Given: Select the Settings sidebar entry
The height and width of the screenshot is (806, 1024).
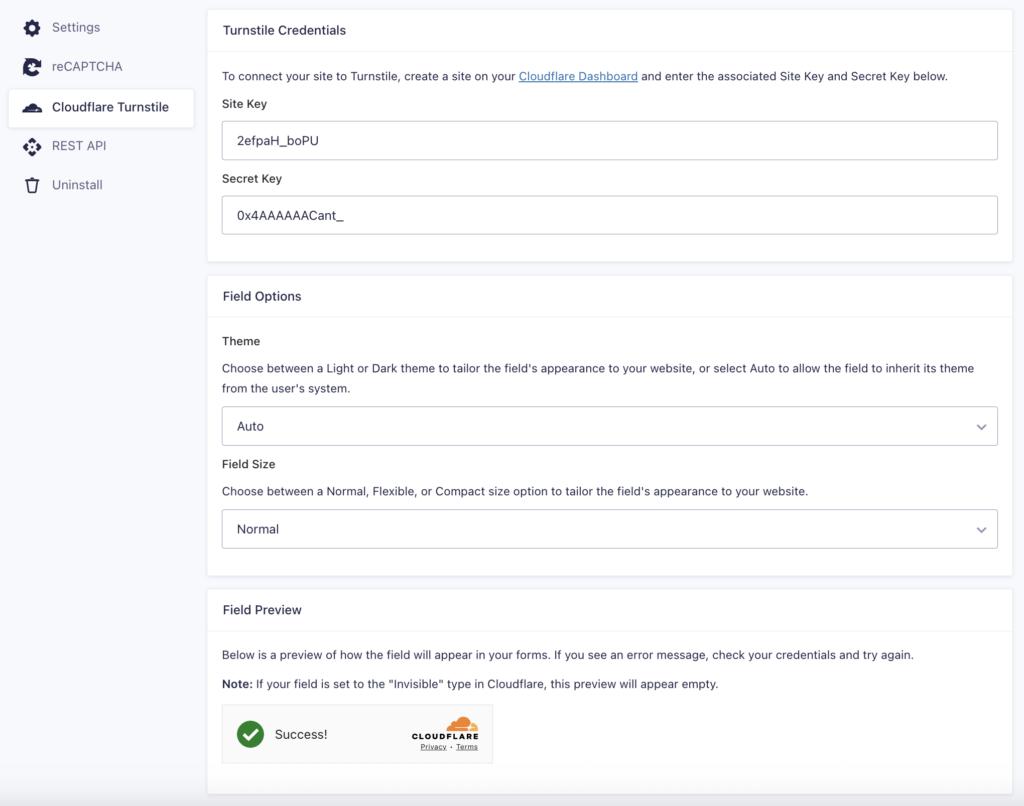Looking at the screenshot, I should coord(75,27).
